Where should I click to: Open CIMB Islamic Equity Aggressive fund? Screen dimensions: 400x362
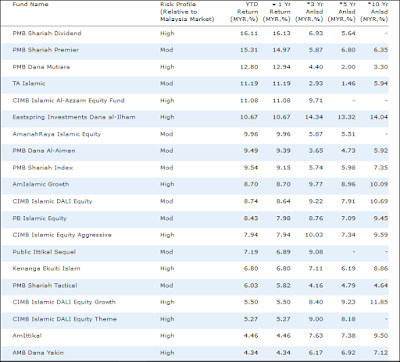62,235
